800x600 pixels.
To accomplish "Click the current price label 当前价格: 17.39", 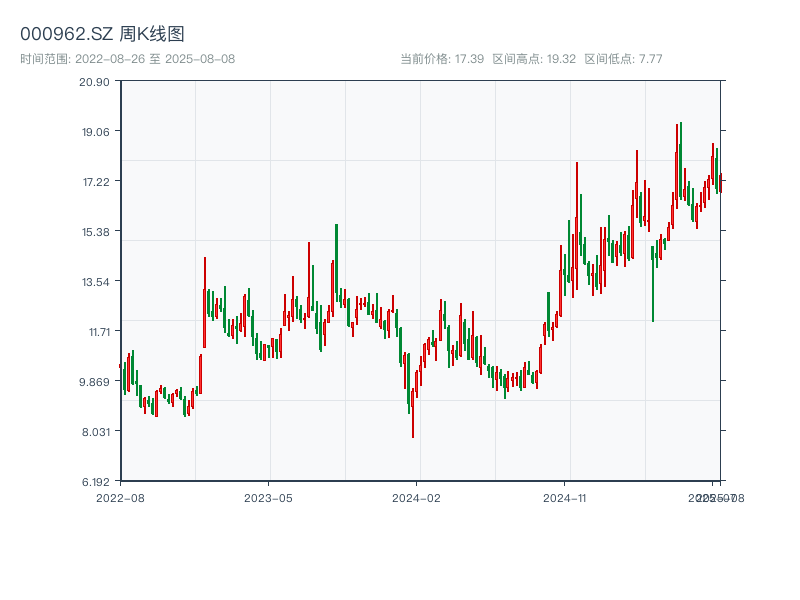I will (442, 59).
